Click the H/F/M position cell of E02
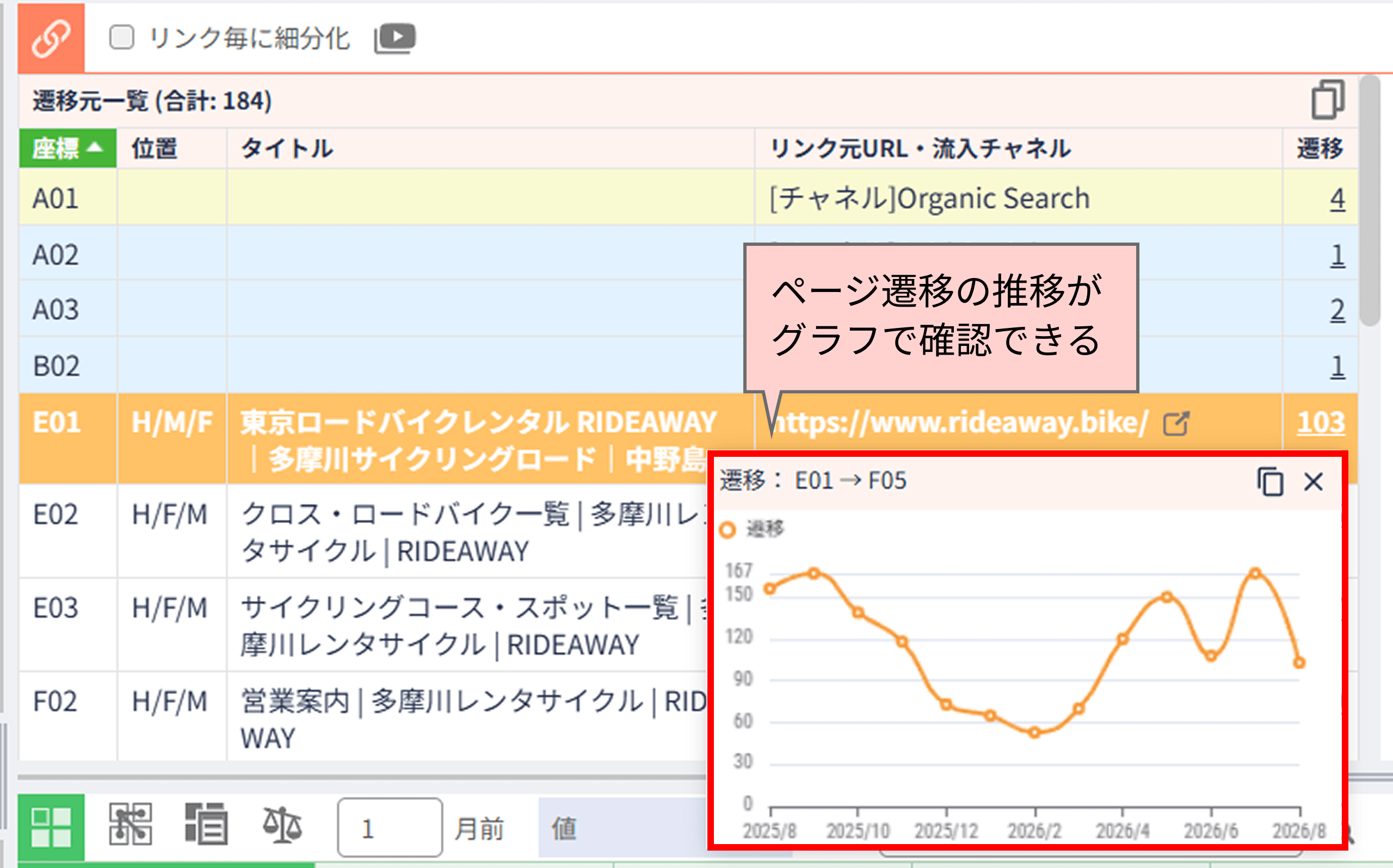 click(172, 531)
